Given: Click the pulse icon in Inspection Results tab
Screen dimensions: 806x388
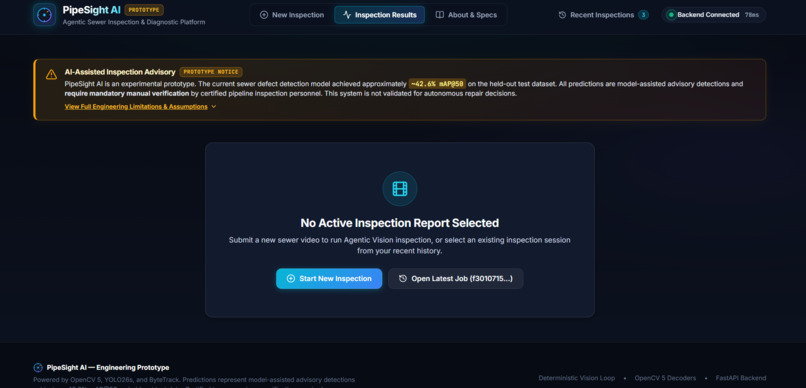Looking at the screenshot, I should point(347,15).
